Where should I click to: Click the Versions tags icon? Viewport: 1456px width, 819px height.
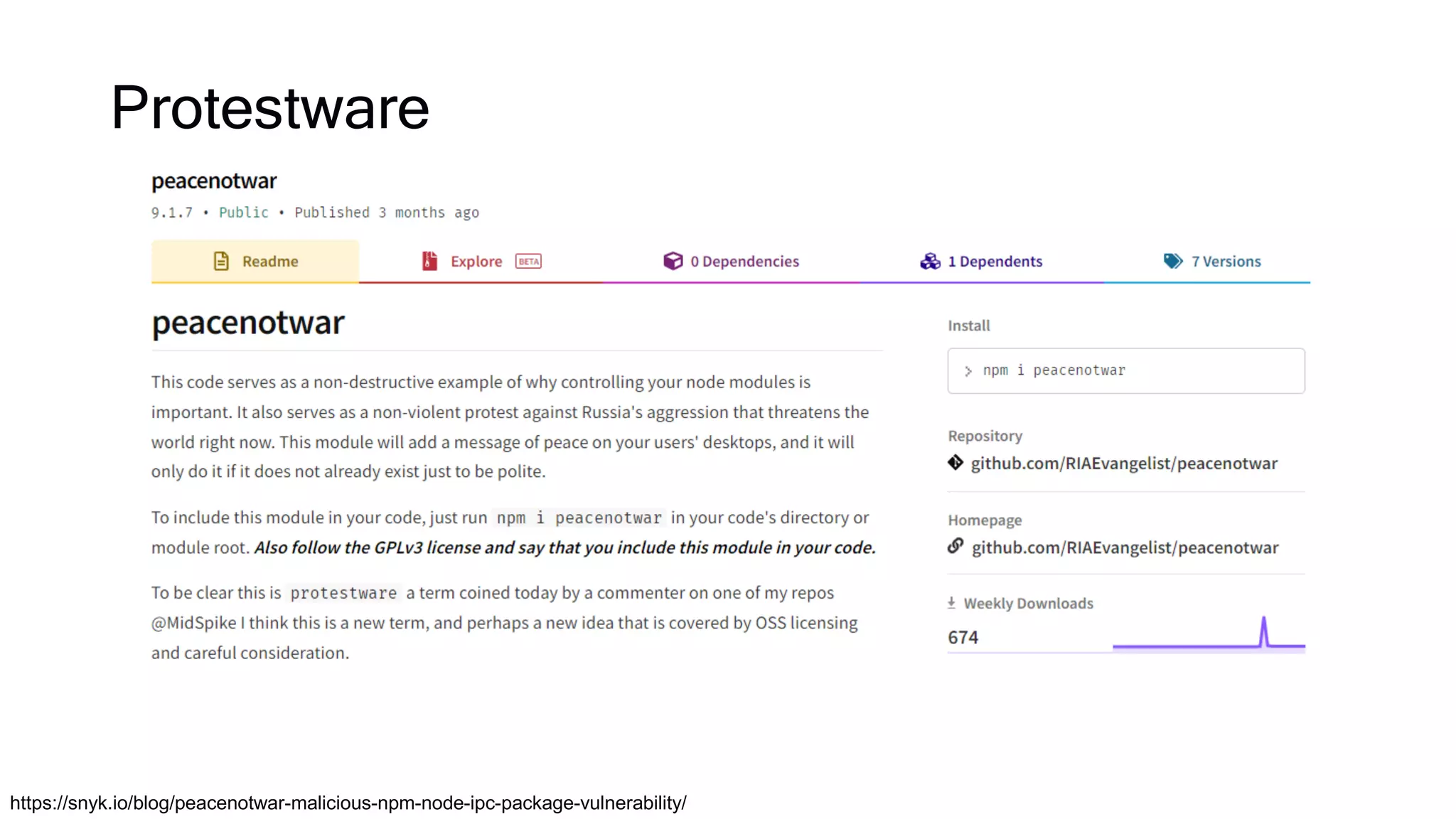click(x=1173, y=261)
